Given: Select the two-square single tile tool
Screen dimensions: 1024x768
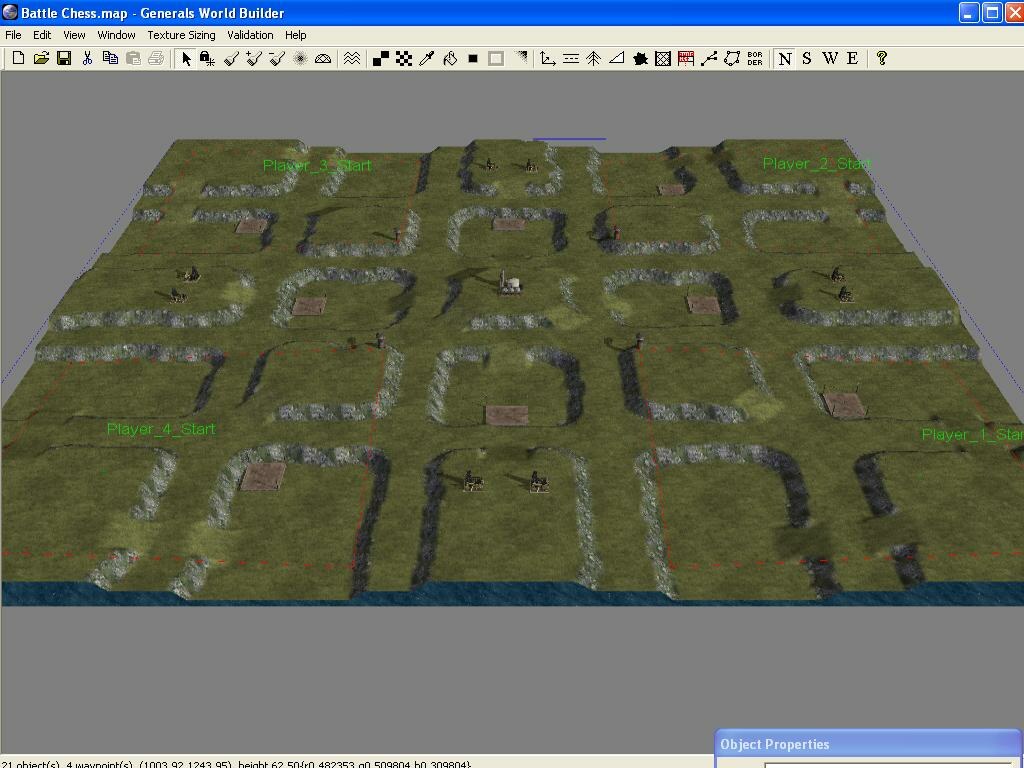Looking at the screenshot, I should [x=381, y=59].
